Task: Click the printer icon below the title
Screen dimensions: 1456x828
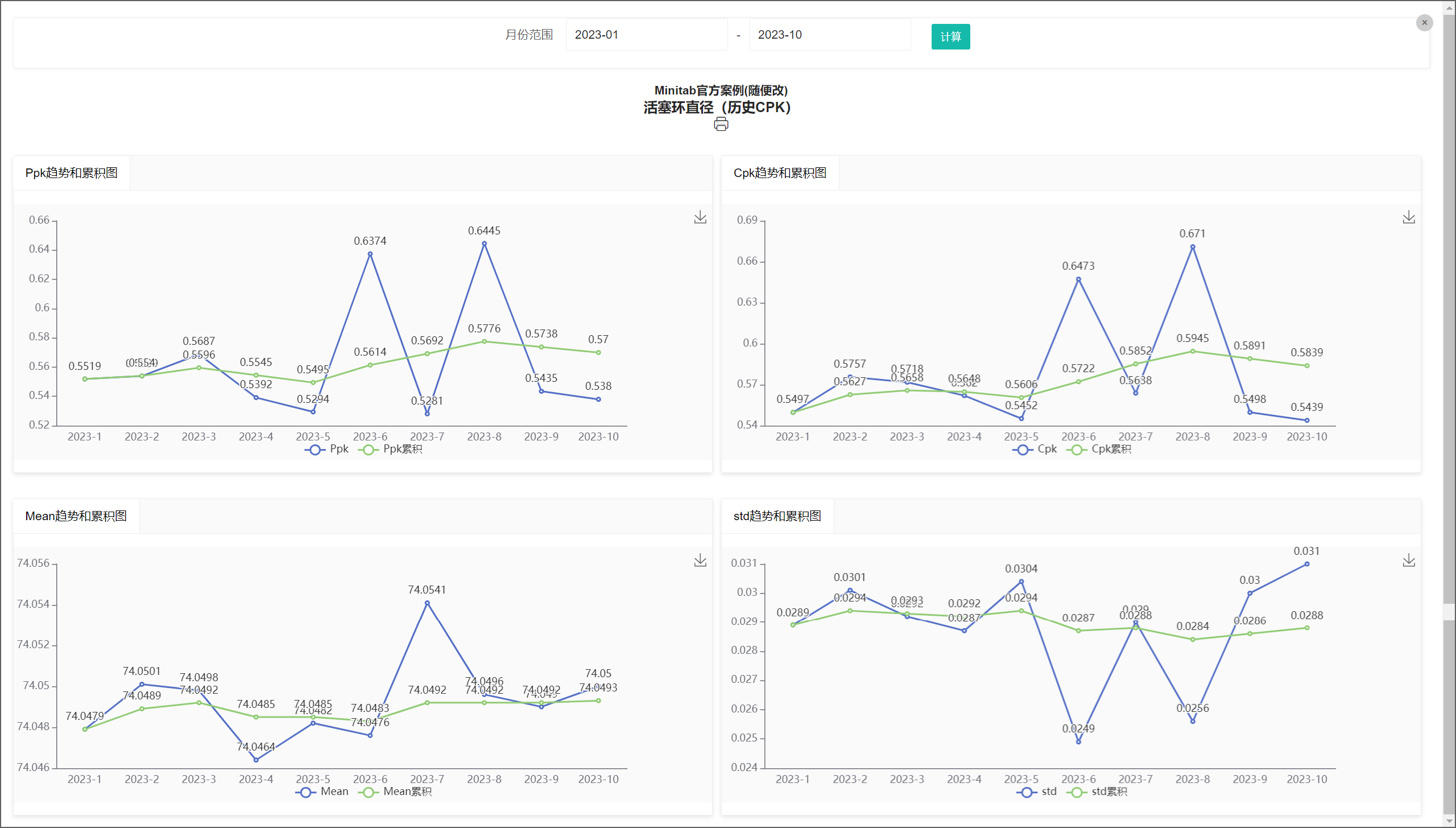Action: coord(721,124)
